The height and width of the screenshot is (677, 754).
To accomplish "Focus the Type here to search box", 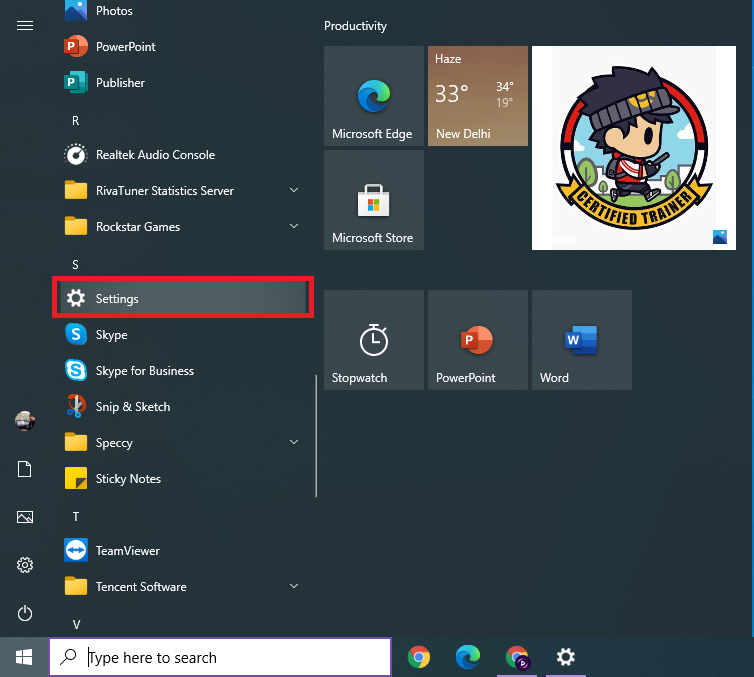I will pos(220,657).
